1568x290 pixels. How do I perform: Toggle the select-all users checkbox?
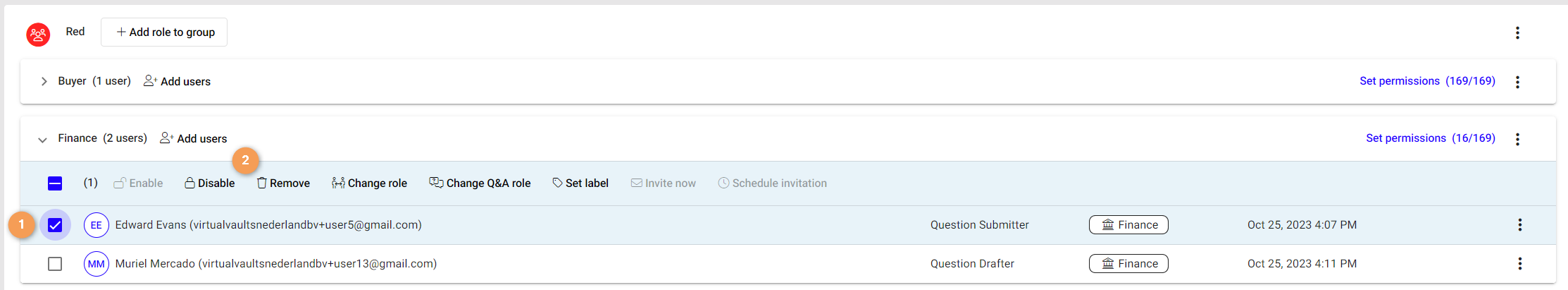[55, 183]
